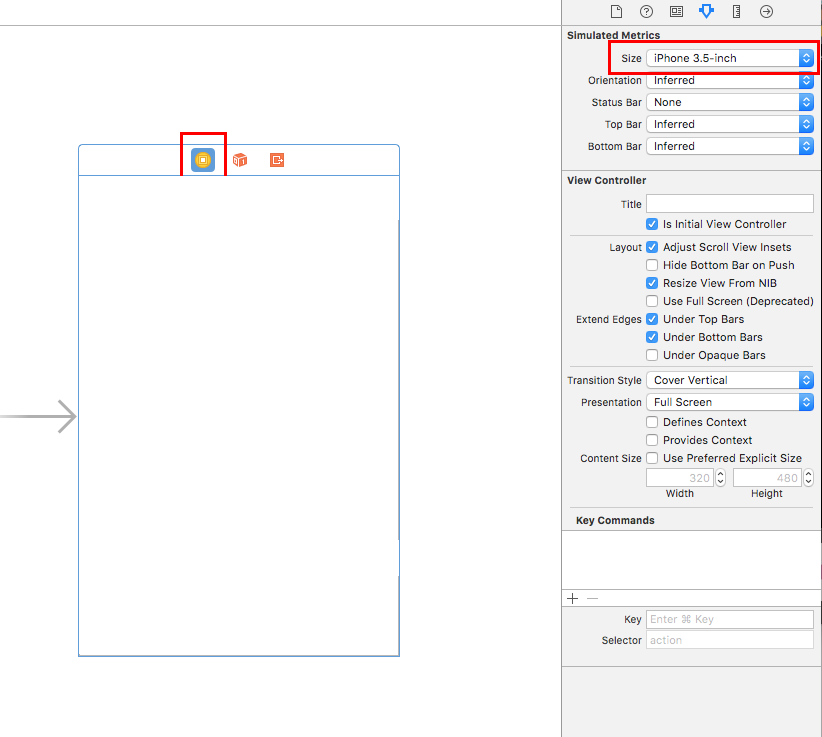
Task: Check Provides Context option
Action: [x=652, y=440]
